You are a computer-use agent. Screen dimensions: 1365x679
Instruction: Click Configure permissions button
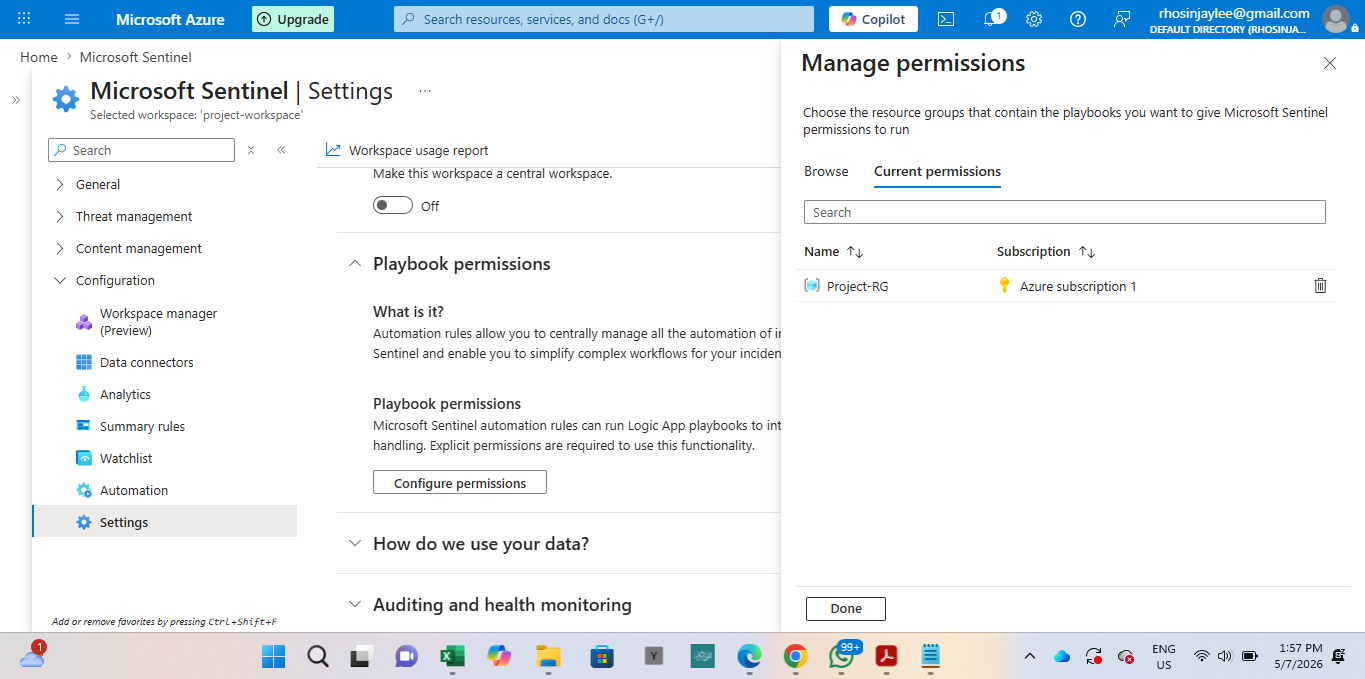(x=460, y=482)
